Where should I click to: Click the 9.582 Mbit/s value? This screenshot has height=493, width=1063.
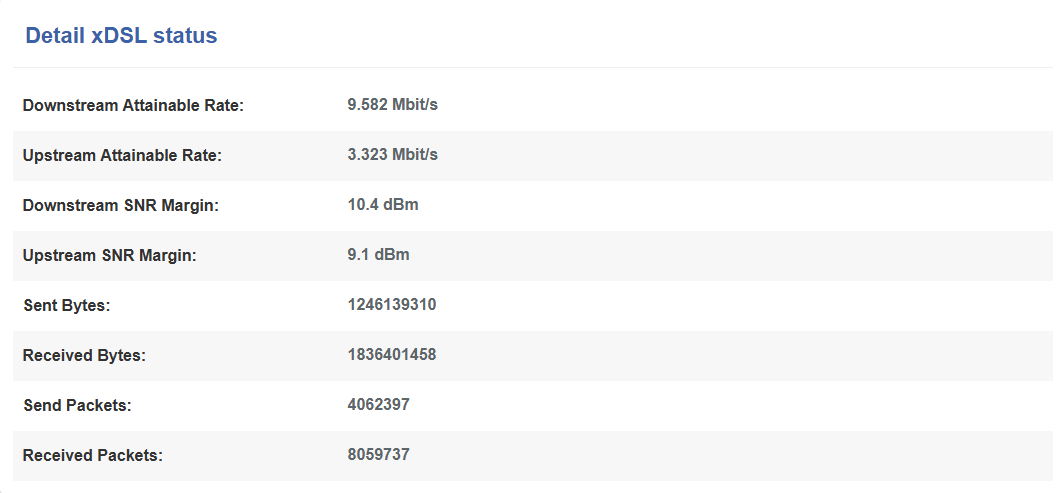[393, 105]
